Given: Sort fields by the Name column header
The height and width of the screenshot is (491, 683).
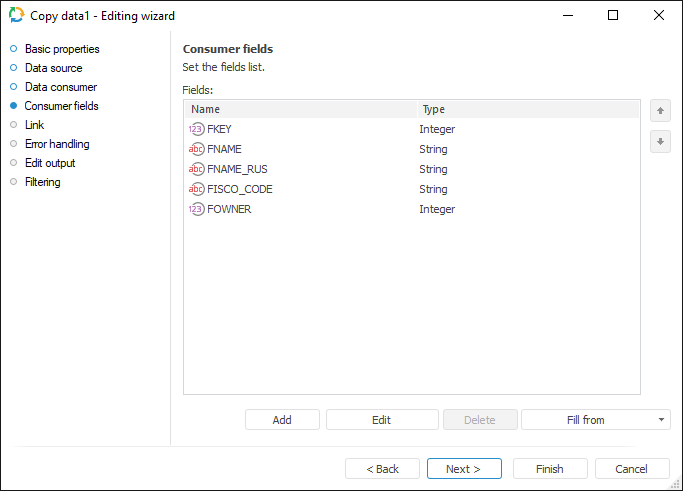Looking at the screenshot, I should pyautogui.click(x=300, y=109).
